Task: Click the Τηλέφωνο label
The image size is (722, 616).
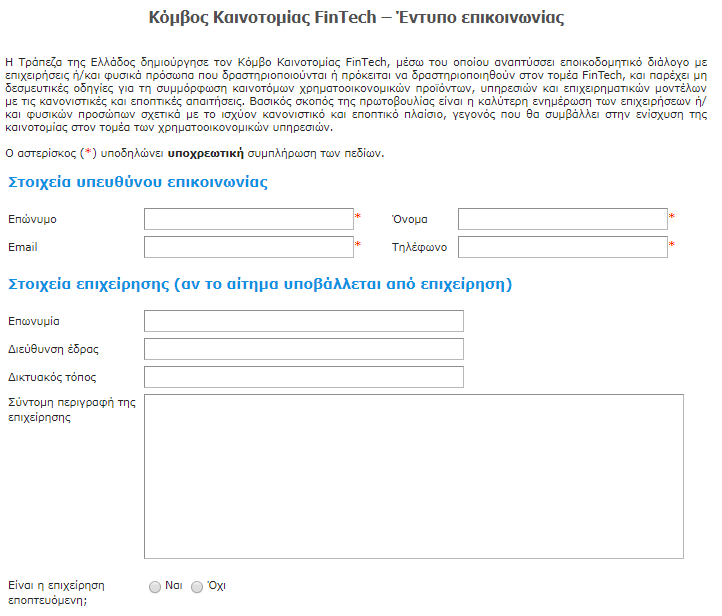Action: 419,247
